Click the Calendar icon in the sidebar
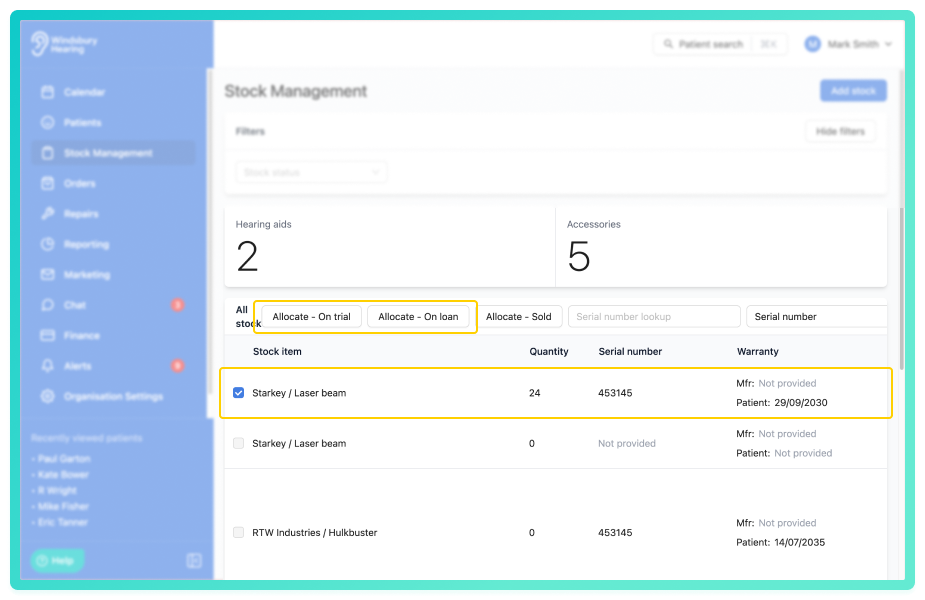This screenshot has width=925, height=600. coord(48,92)
